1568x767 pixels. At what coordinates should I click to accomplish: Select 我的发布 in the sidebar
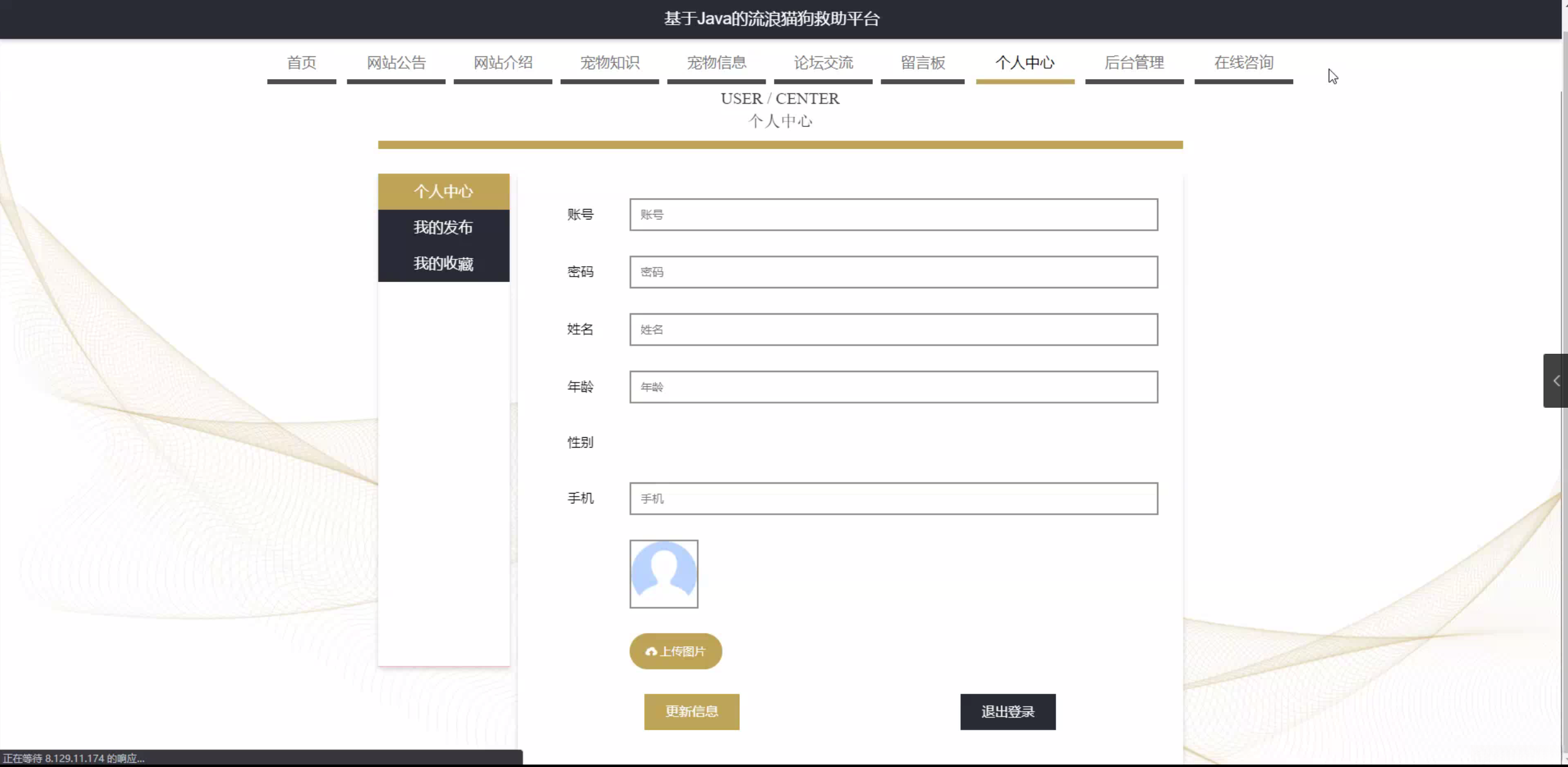[x=443, y=227]
